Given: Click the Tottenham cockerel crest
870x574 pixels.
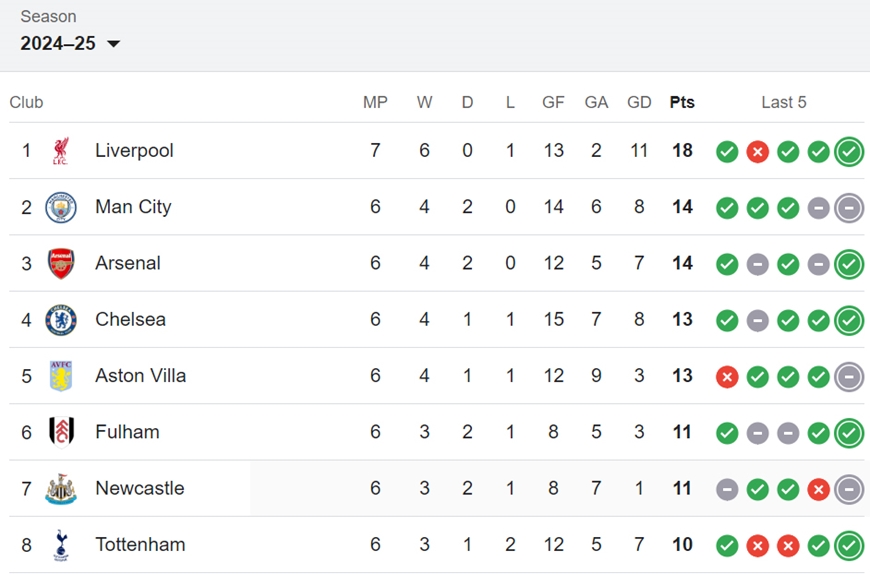Looking at the screenshot, I should [60, 545].
